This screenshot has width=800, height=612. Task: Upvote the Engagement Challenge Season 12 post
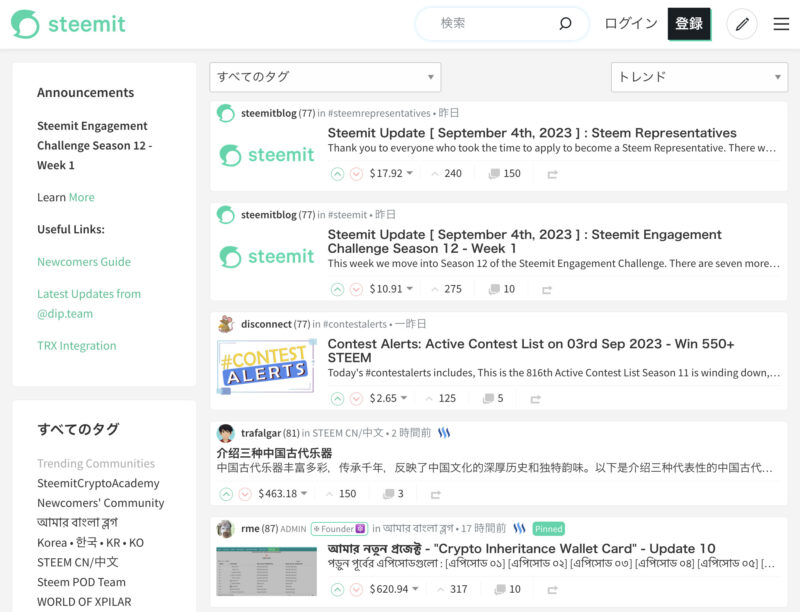(337, 289)
